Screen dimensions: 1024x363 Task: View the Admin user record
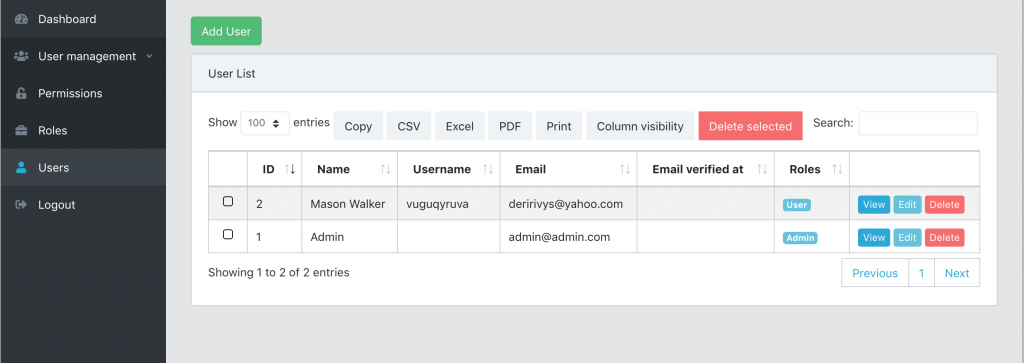(874, 238)
